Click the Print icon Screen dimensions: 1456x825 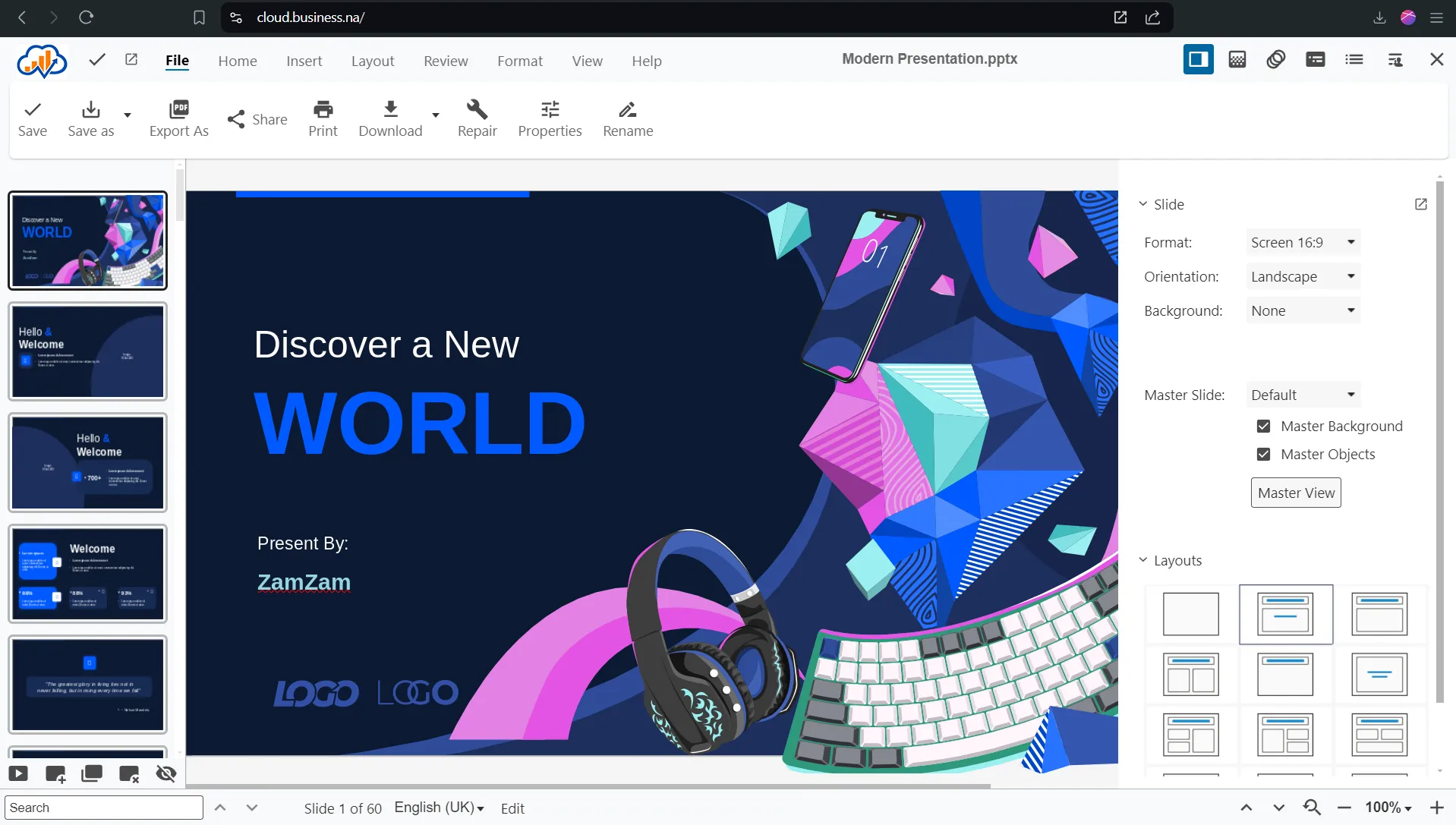[323, 109]
